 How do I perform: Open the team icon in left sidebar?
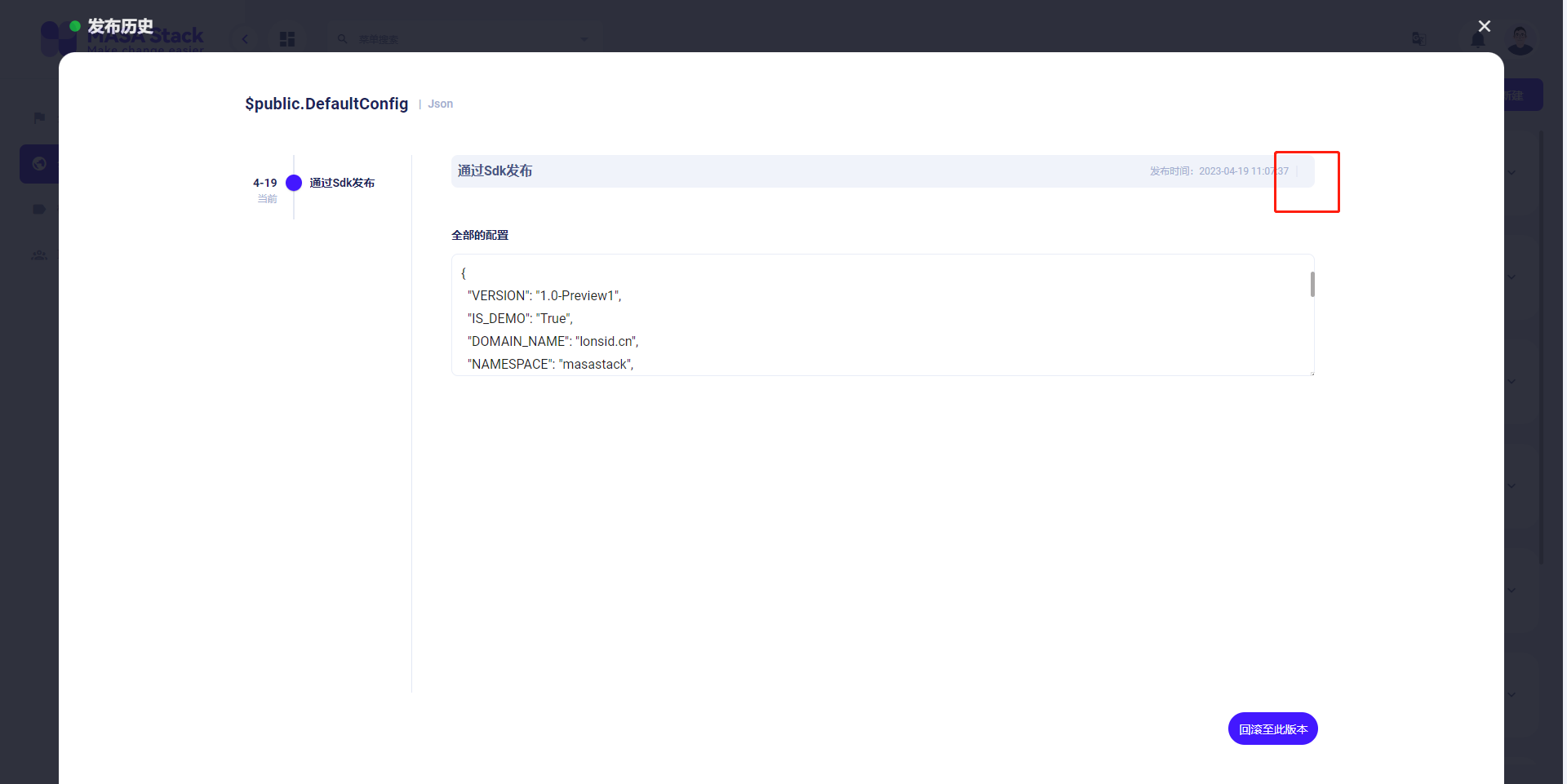point(38,255)
